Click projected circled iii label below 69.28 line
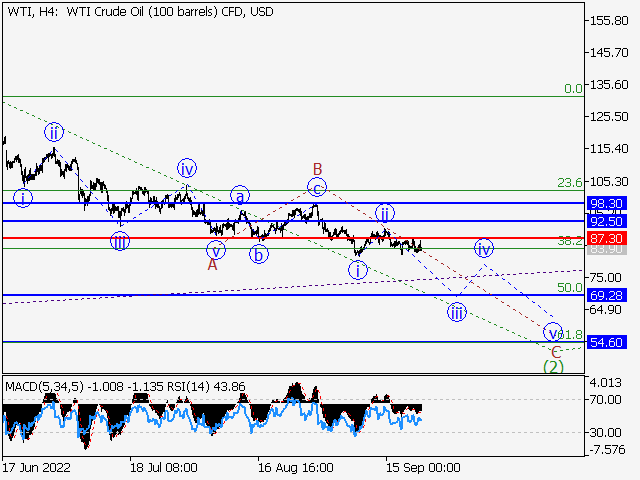The image size is (640, 480). click(457, 312)
